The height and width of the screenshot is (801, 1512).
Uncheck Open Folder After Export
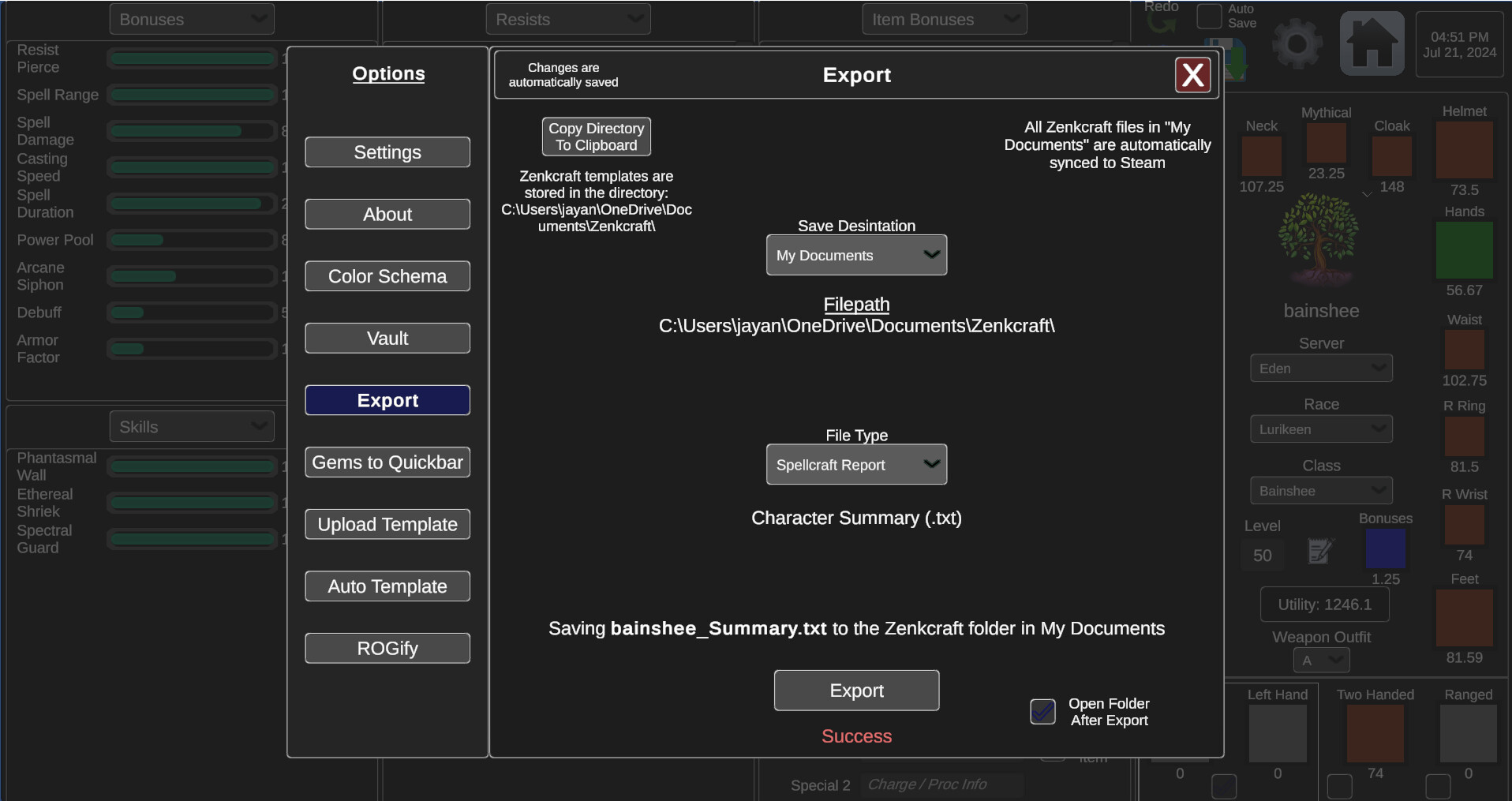coord(1042,712)
